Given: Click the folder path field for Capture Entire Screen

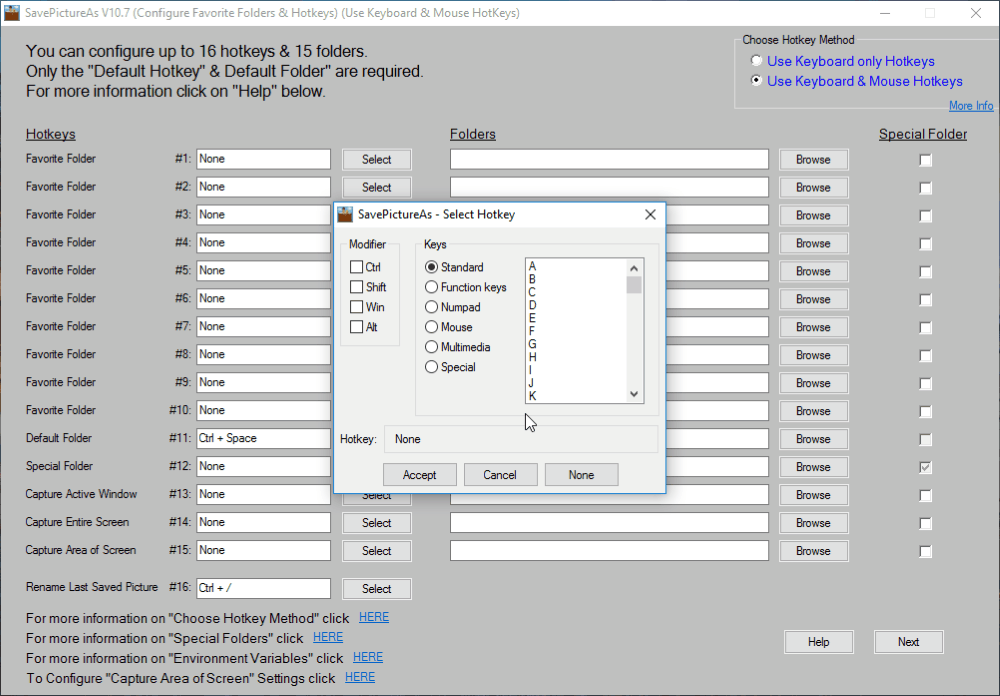Looking at the screenshot, I should (609, 522).
